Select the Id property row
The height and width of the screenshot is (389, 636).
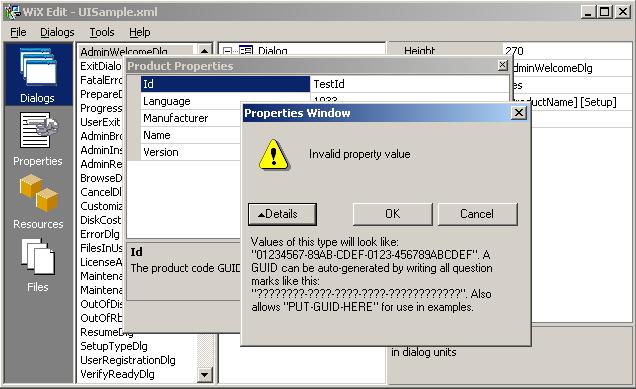click(225, 84)
